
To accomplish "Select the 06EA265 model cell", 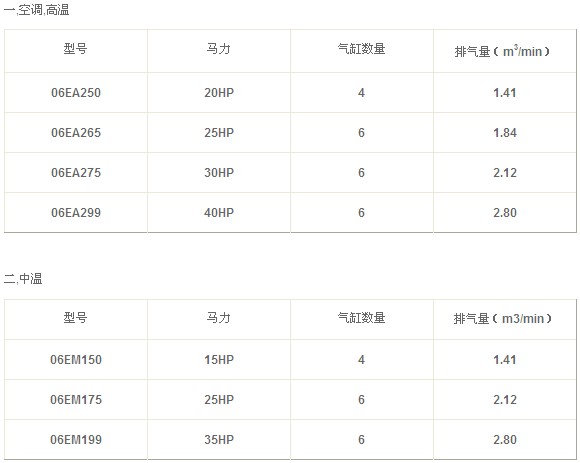I will (x=76, y=132).
